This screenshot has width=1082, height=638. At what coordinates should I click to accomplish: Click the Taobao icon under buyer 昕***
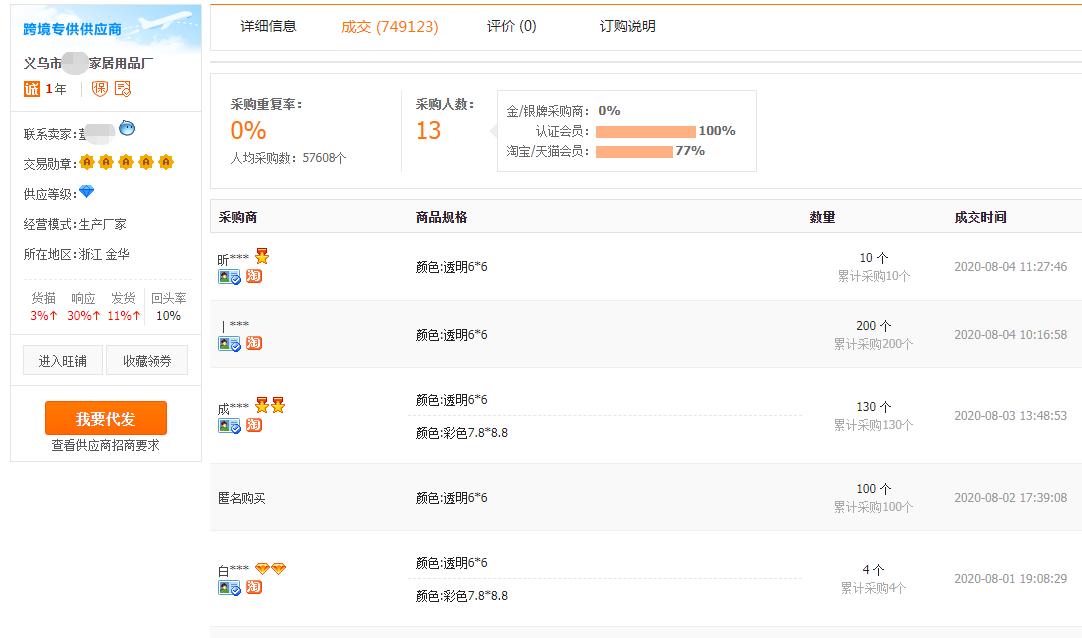coord(254,277)
